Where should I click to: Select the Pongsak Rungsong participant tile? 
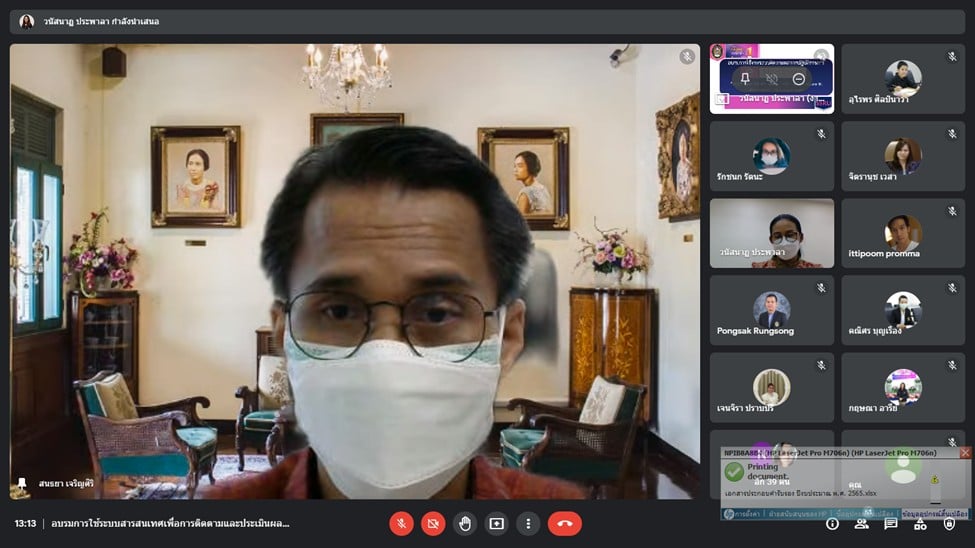tap(771, 310)
